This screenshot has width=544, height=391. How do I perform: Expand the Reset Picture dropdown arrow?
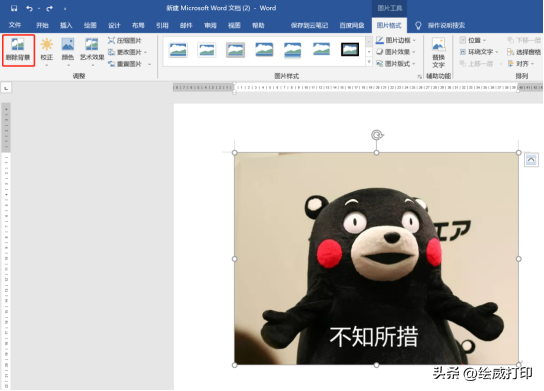tap(150, 64)
